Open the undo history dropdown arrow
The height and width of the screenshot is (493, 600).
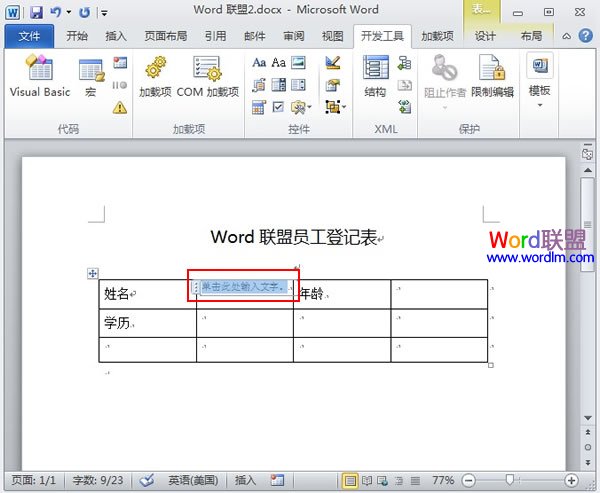click(x=69, y=12)
